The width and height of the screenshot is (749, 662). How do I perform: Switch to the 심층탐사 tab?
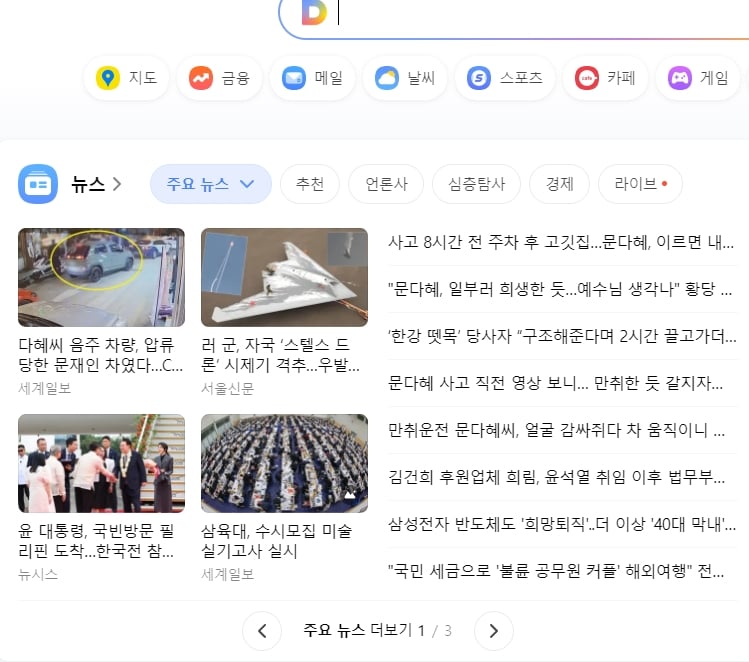(476, 184)
